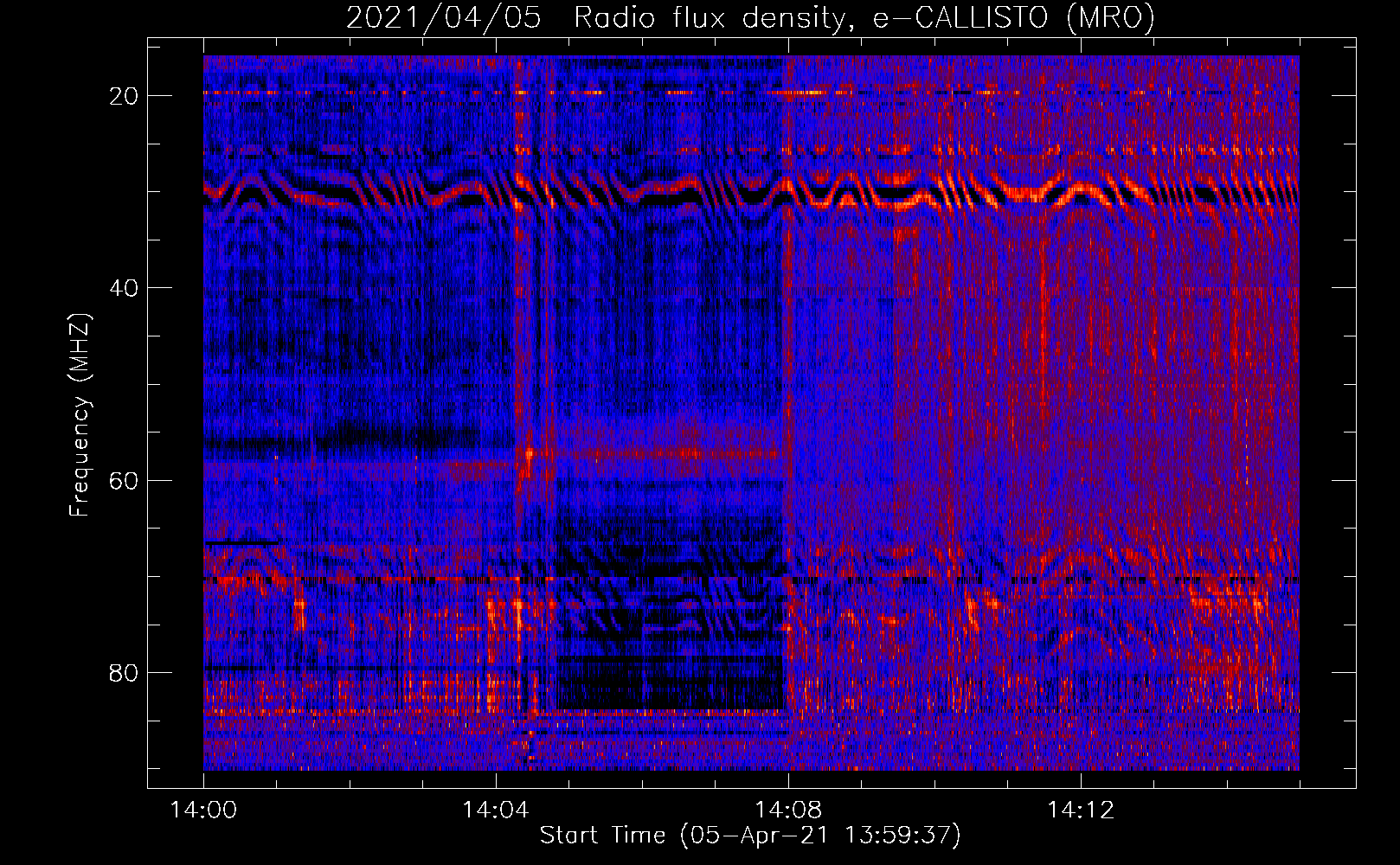The image size is (1400, 865).
Task: Click the 'Start Time (05-Apr-21 13:59:37)' label
Action: click(750, 836)
